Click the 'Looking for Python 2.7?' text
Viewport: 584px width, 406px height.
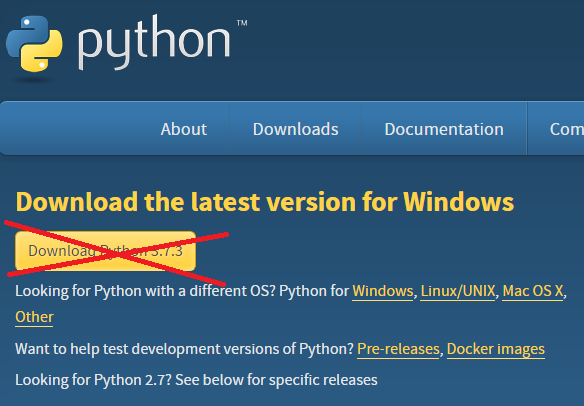(x=93, y=380)
